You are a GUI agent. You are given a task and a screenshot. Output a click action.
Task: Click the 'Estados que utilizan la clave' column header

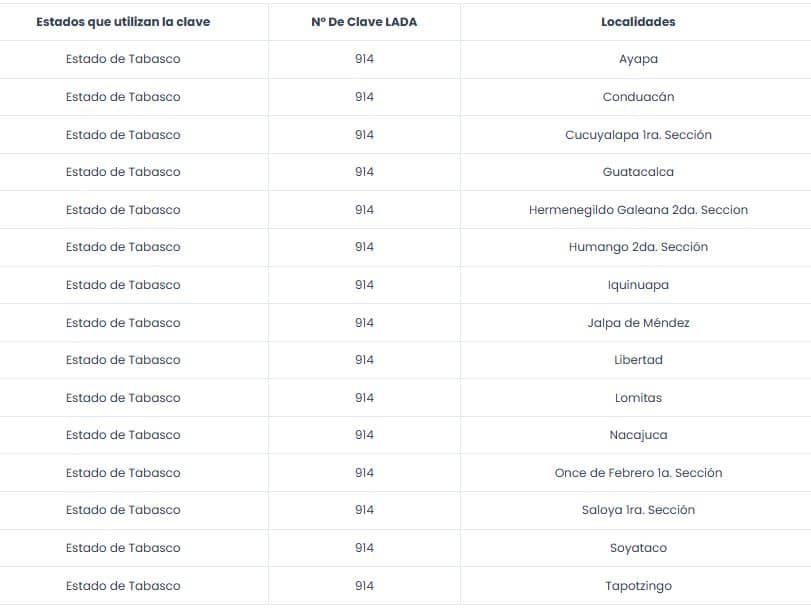(123, 22)
